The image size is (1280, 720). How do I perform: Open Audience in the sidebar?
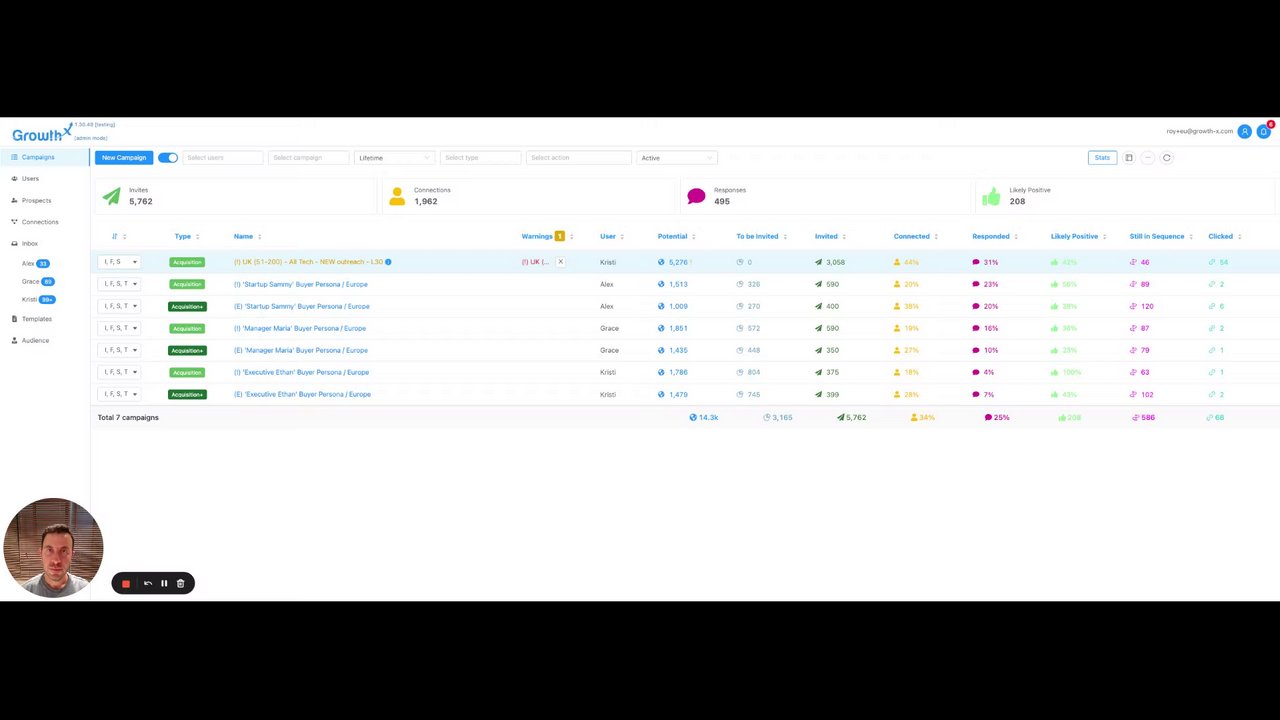[x=35, y=341]
